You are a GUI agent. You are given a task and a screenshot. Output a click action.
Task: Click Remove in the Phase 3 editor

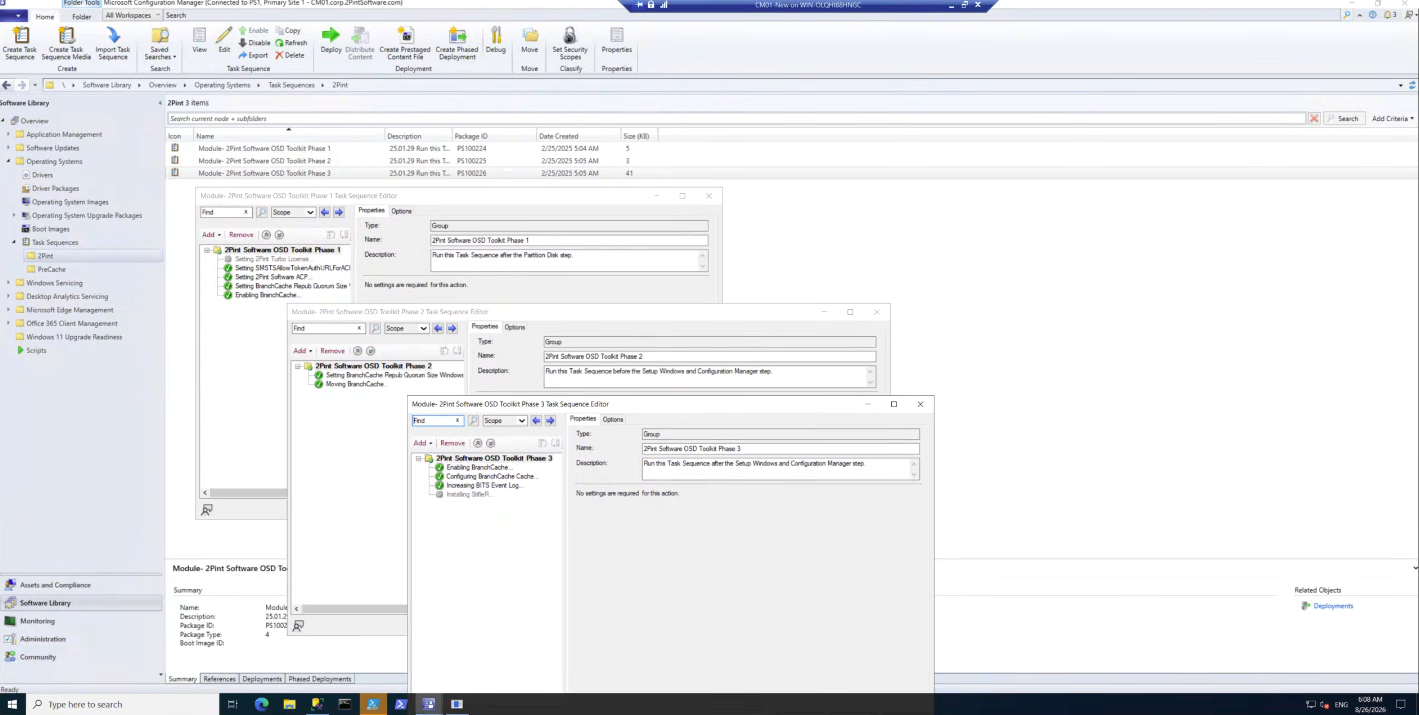tap(453, 443)
